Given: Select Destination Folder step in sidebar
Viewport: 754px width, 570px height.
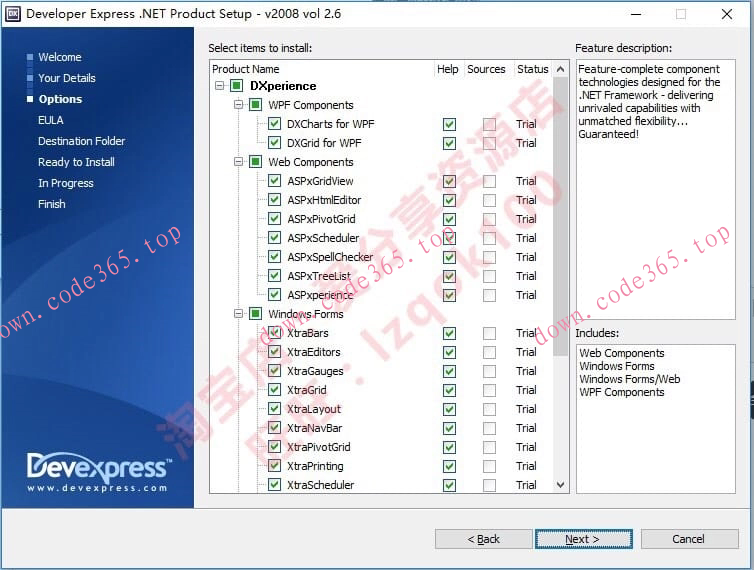Looking at the screenshot, I should pos(81,141).
